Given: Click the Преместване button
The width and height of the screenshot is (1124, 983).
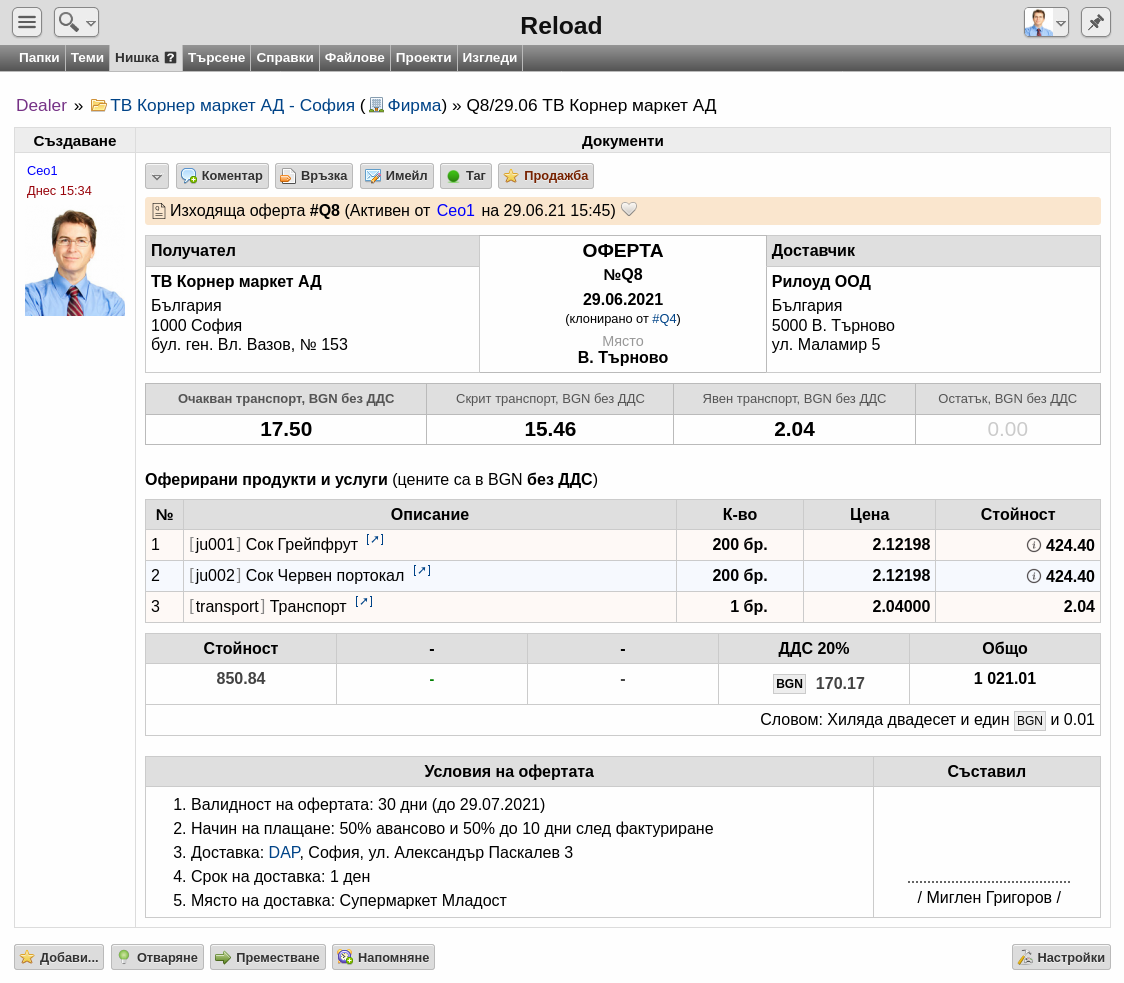Looking at the screenshot, I should pos(267,957).
